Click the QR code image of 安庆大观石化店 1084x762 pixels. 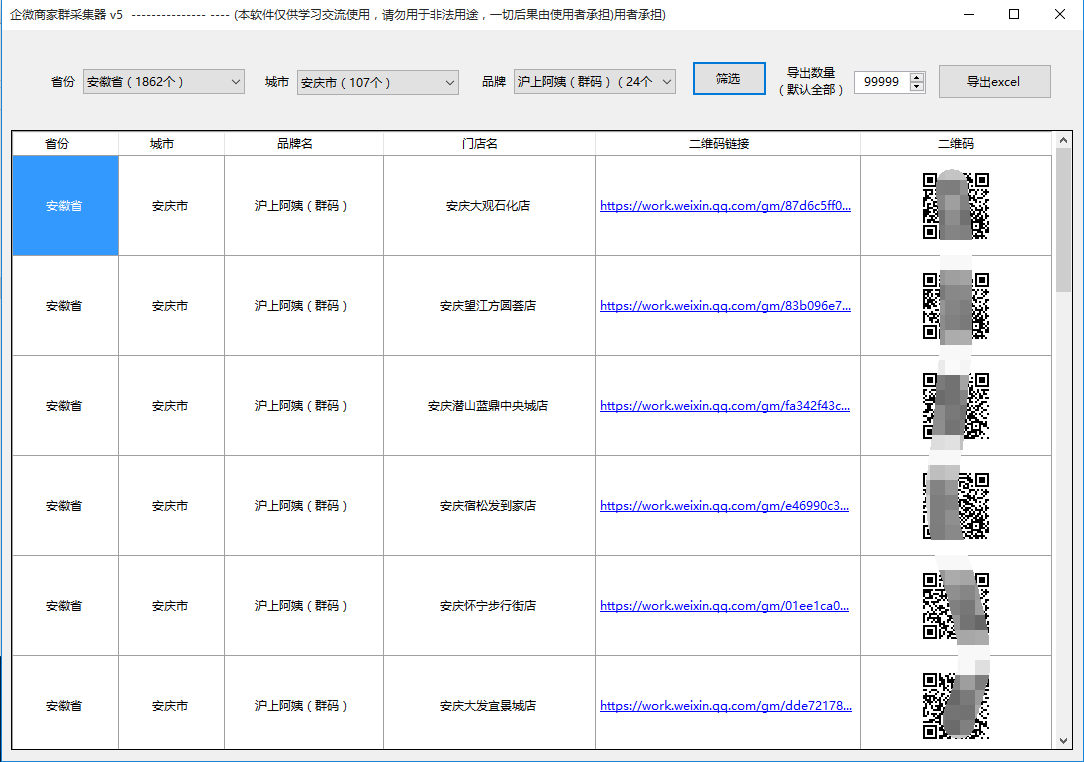pyautogui.click(x=957, y=206)
